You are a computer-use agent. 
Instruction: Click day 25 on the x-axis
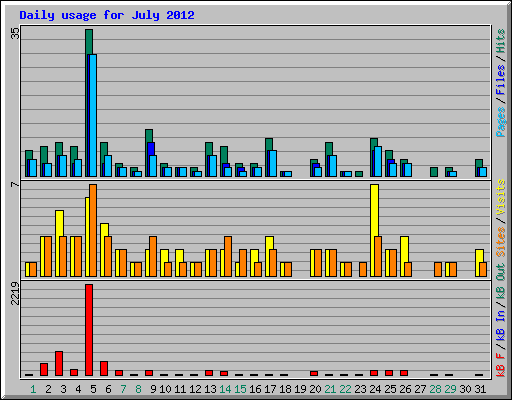(x=390, y=389)
